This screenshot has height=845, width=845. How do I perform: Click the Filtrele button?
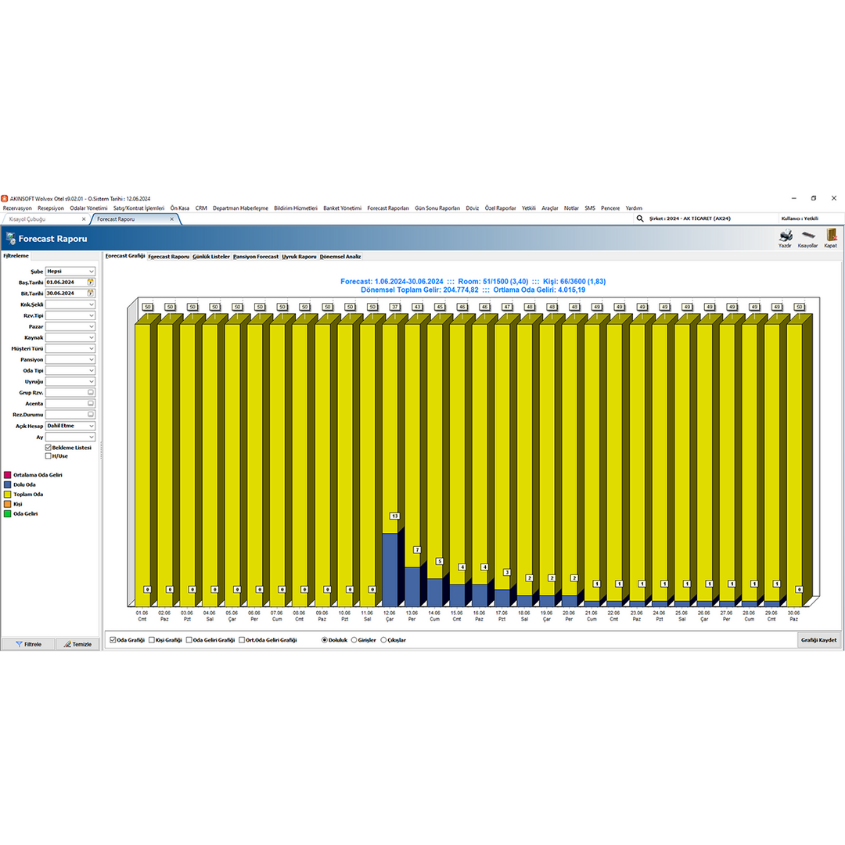[x=28, y=644]
